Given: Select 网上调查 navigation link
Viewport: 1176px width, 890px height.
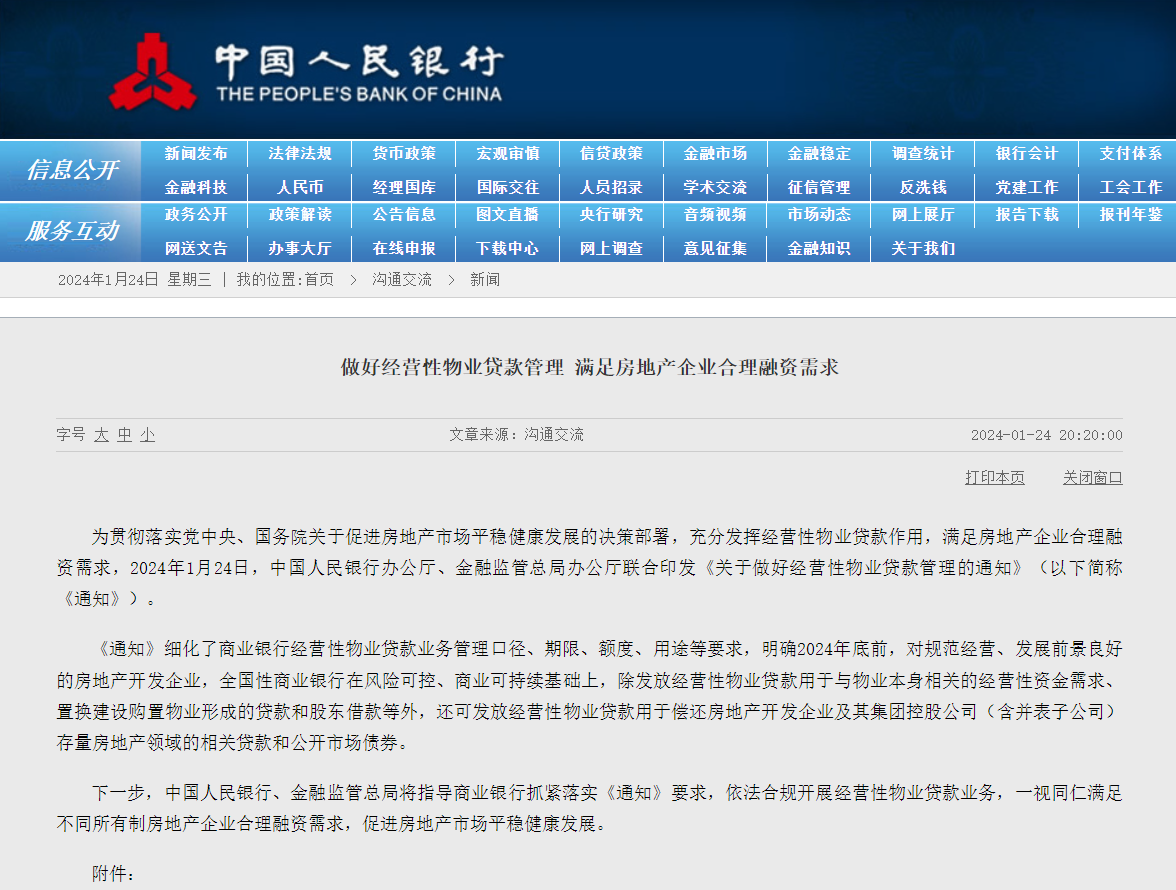Looking at the screenshot, I should coord(611,248).
